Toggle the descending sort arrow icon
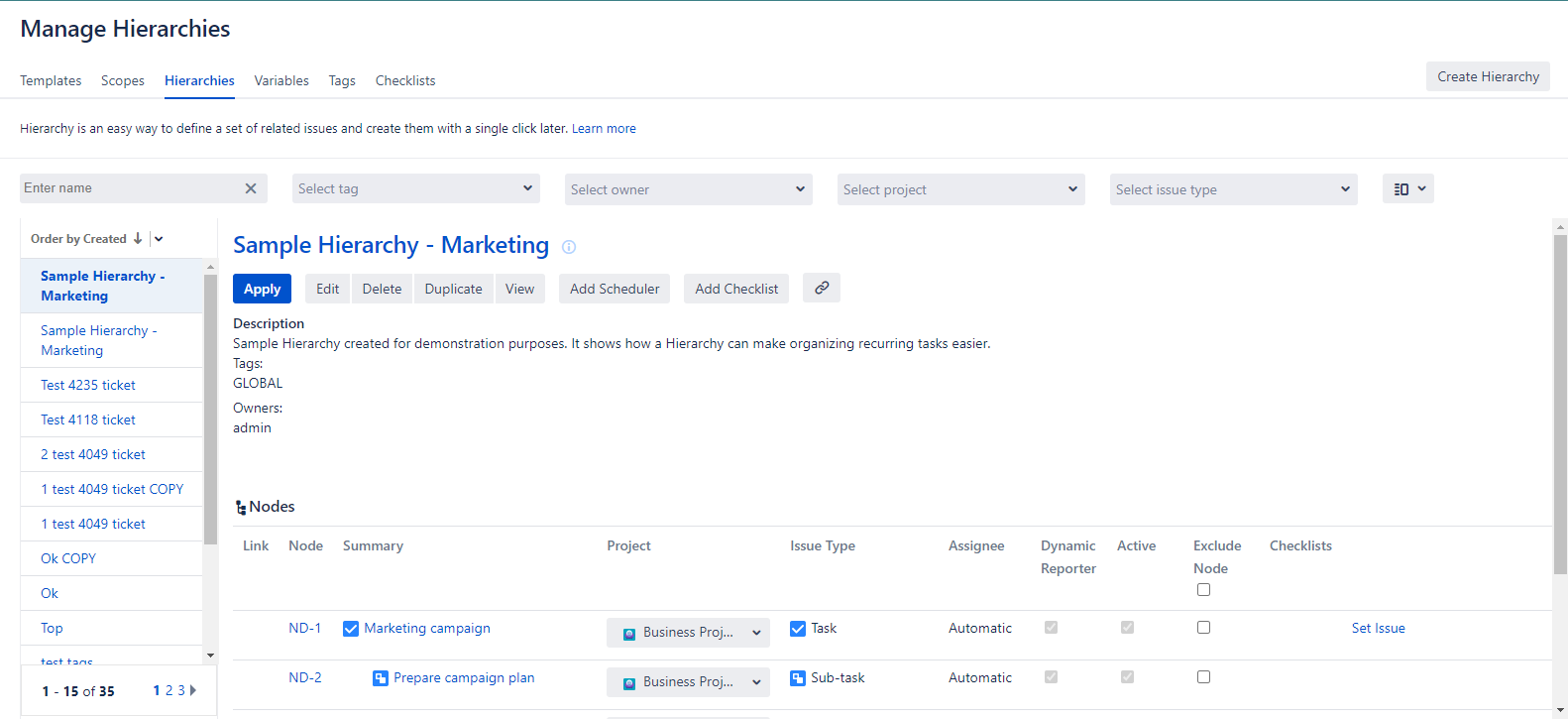Image resolution: width=1568 pixels, height=719 pixels. pyautogui.click(x=138, y=239)
